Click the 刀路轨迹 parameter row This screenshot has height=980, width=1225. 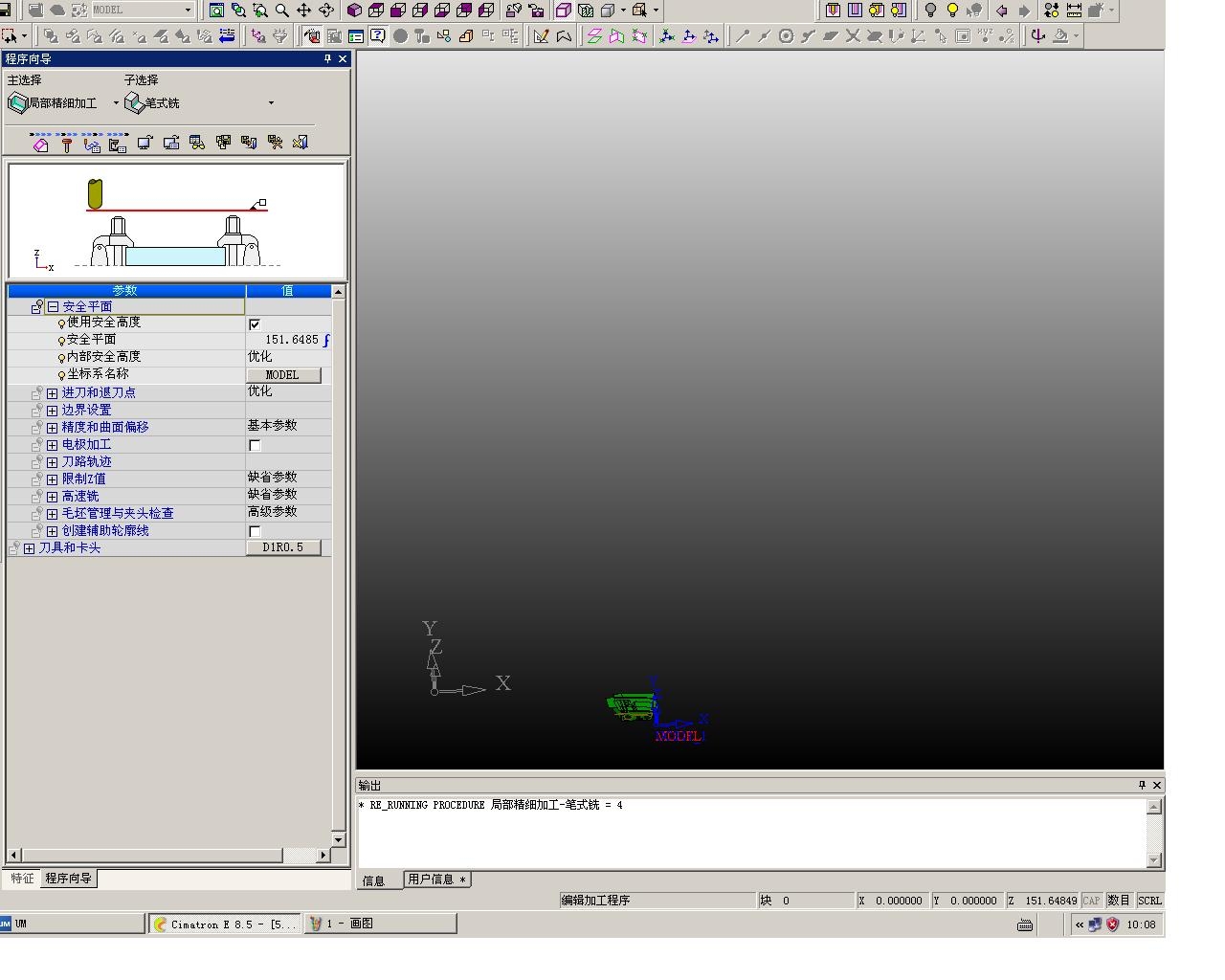coord(169,461)
